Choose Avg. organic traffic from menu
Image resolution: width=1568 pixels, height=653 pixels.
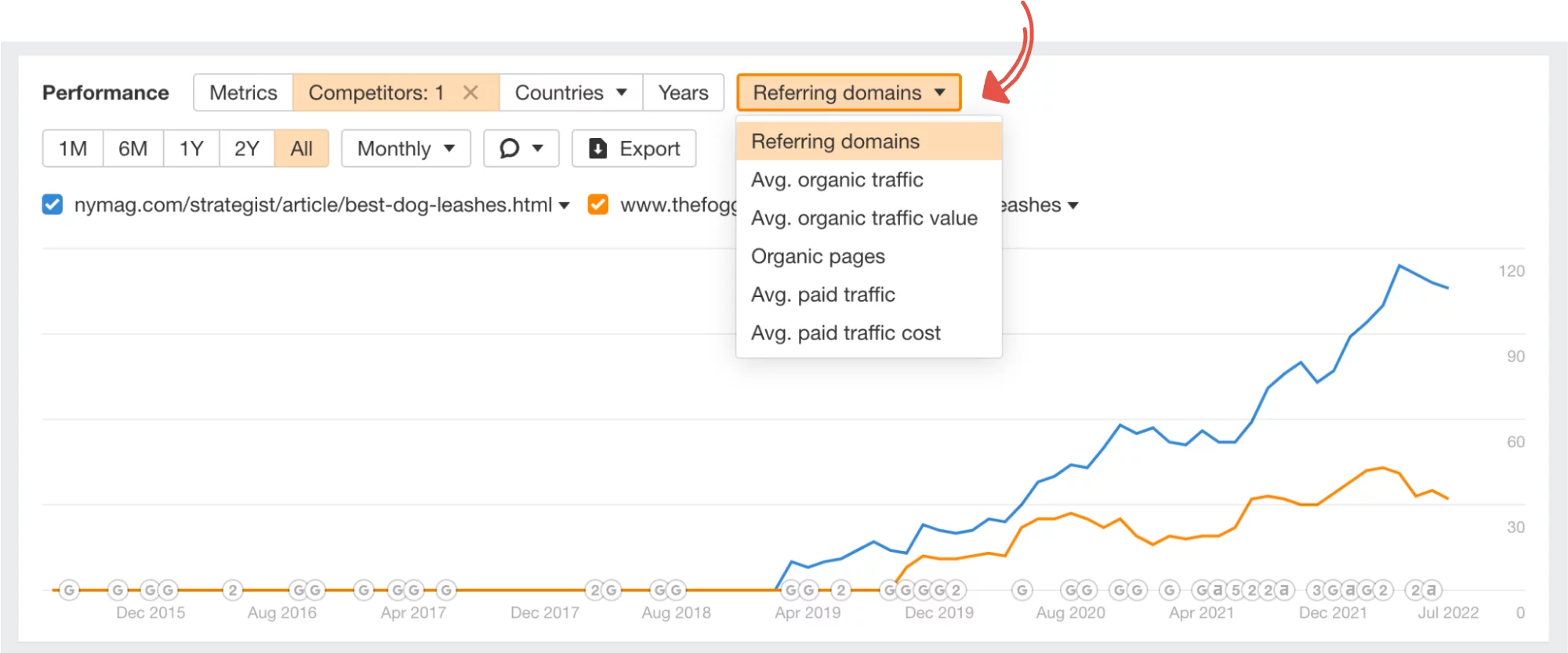pyautogui.click(x=837, y=180)
